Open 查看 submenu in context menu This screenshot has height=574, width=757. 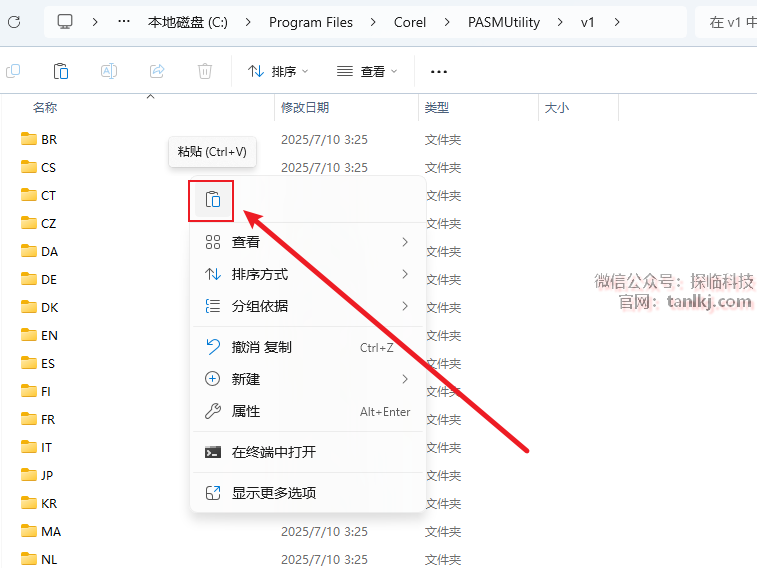coord(308,242)
